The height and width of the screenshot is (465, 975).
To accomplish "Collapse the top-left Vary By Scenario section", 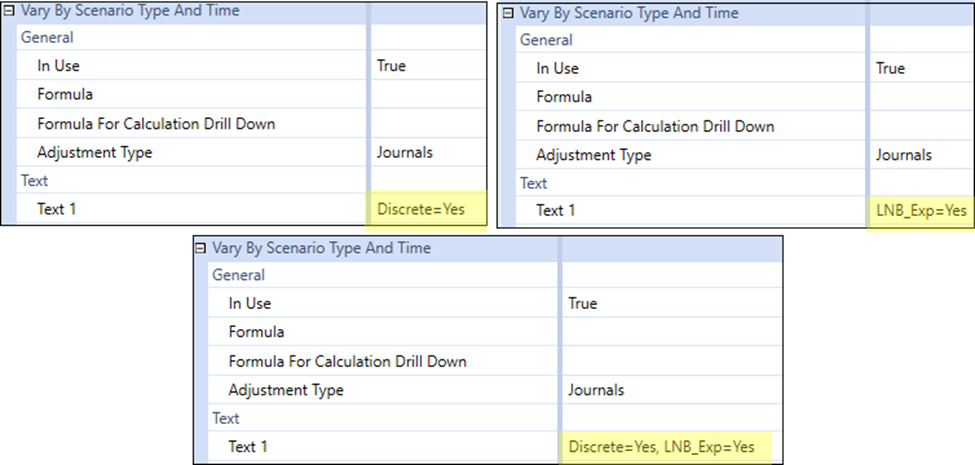I will coord(10,11).
